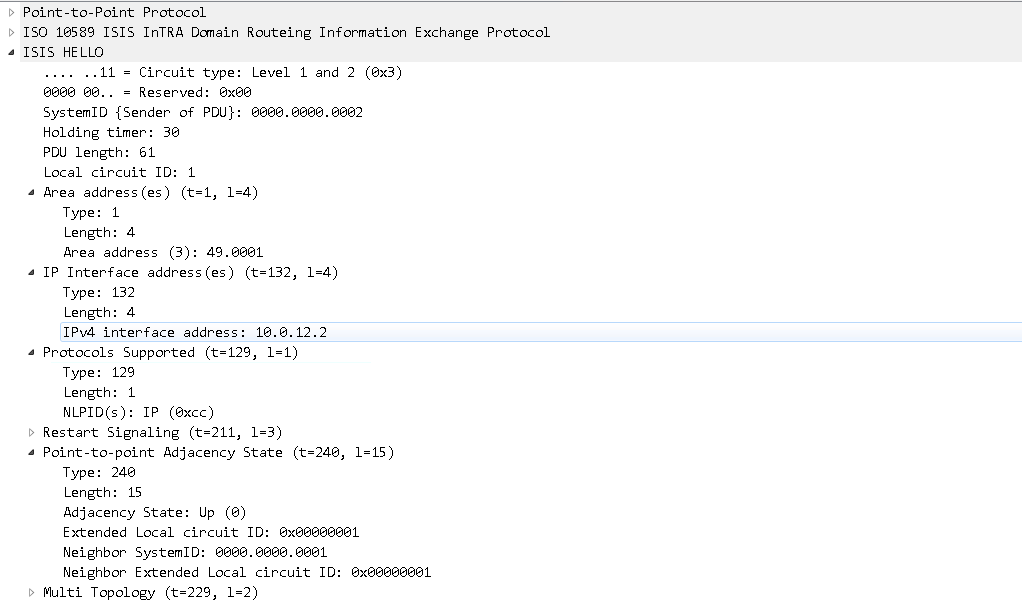Select the Adjacency State: Up row
The height and width of the screenshot is (606, 1022).
point(154,512)
